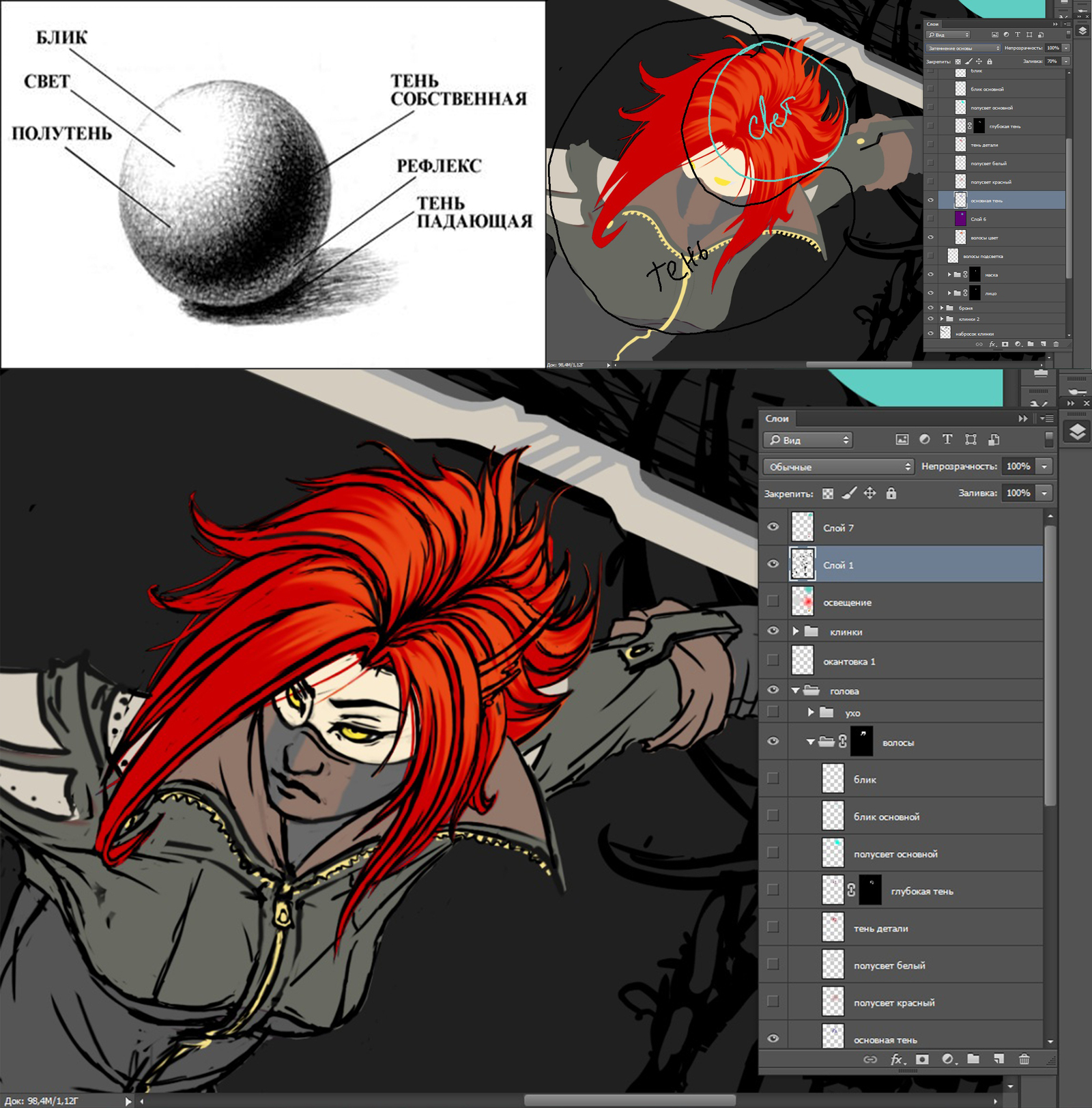Show the блик основной layer in large panel
This screenshot has width=1092, height=1108.
[x=773, y=815]
